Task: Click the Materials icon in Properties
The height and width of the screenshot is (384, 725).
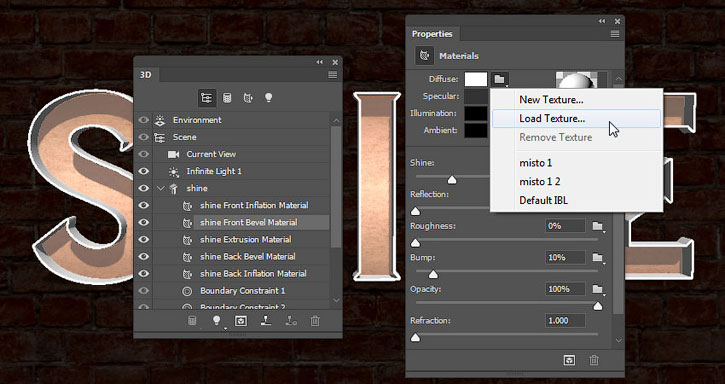Action: [424, 56]
